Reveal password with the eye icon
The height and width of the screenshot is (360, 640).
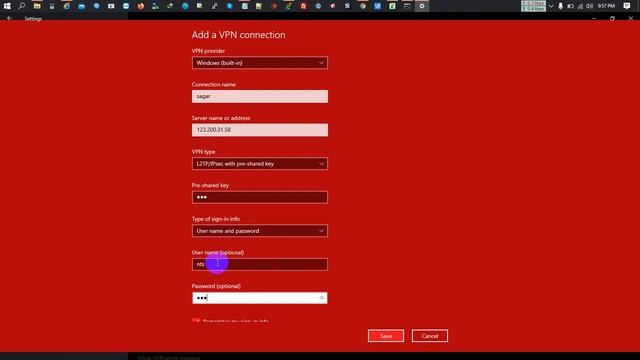click(x=322, y=298)
